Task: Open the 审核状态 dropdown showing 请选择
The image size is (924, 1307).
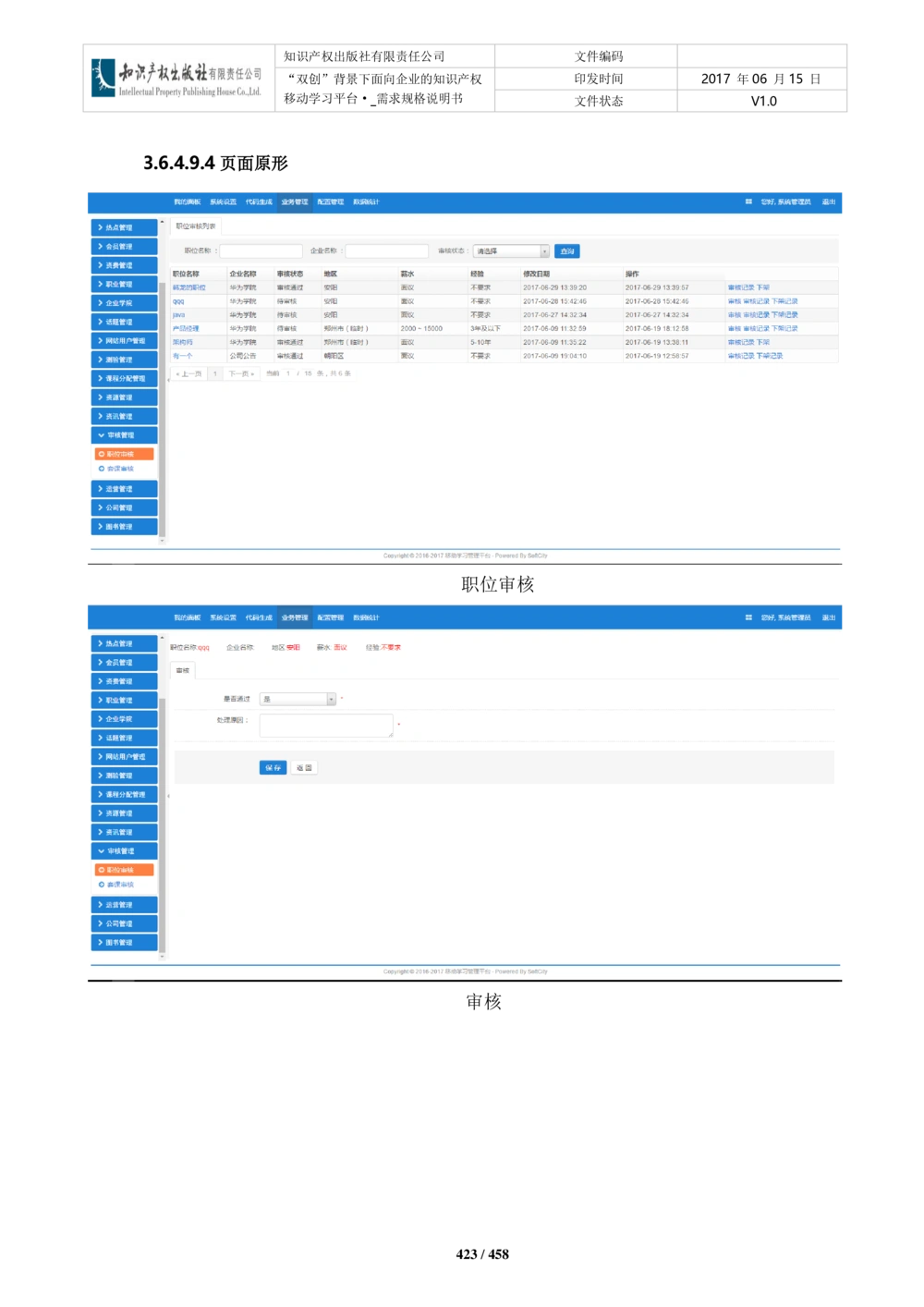Action: [511, 251]
